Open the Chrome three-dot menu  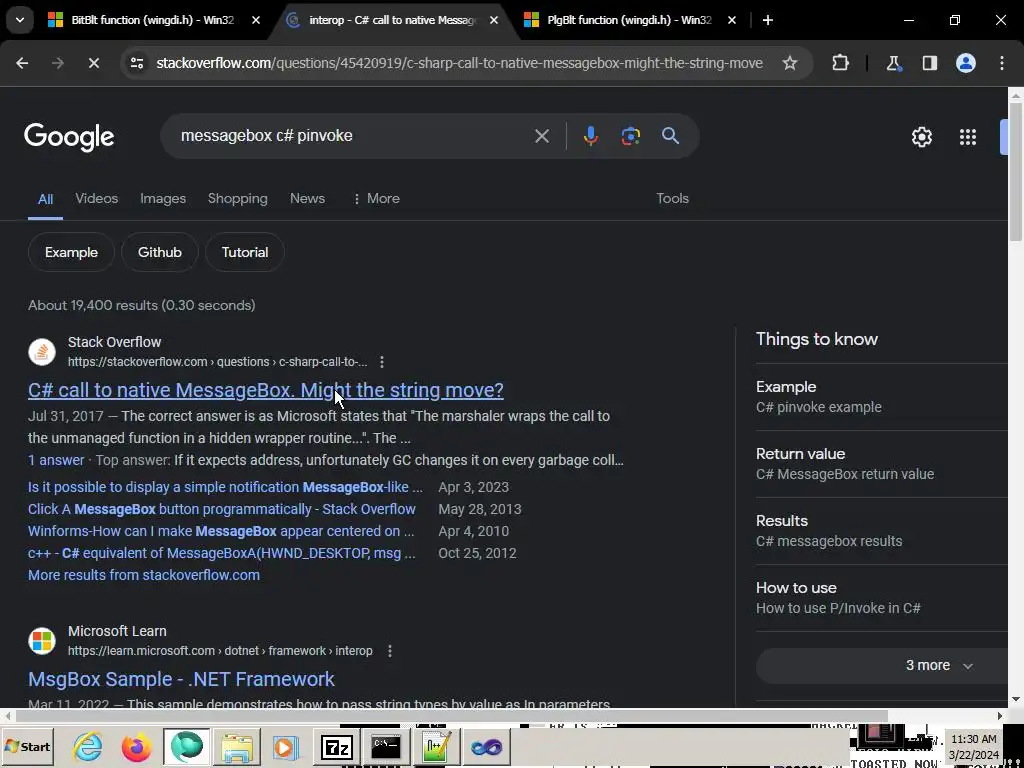click(1002, 63)
